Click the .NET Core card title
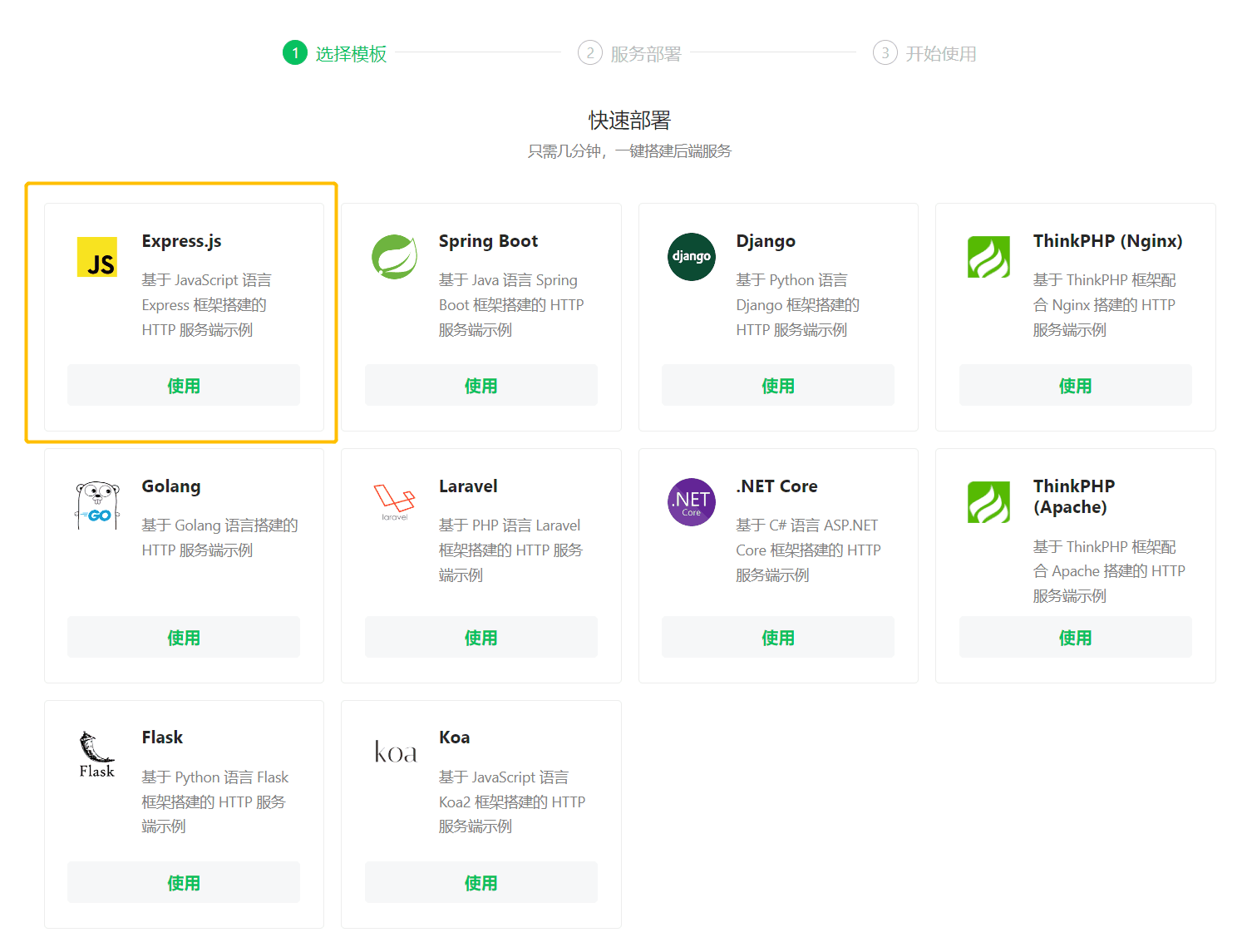The width and height of the screenshot is (1247, 952). (776, 486)
